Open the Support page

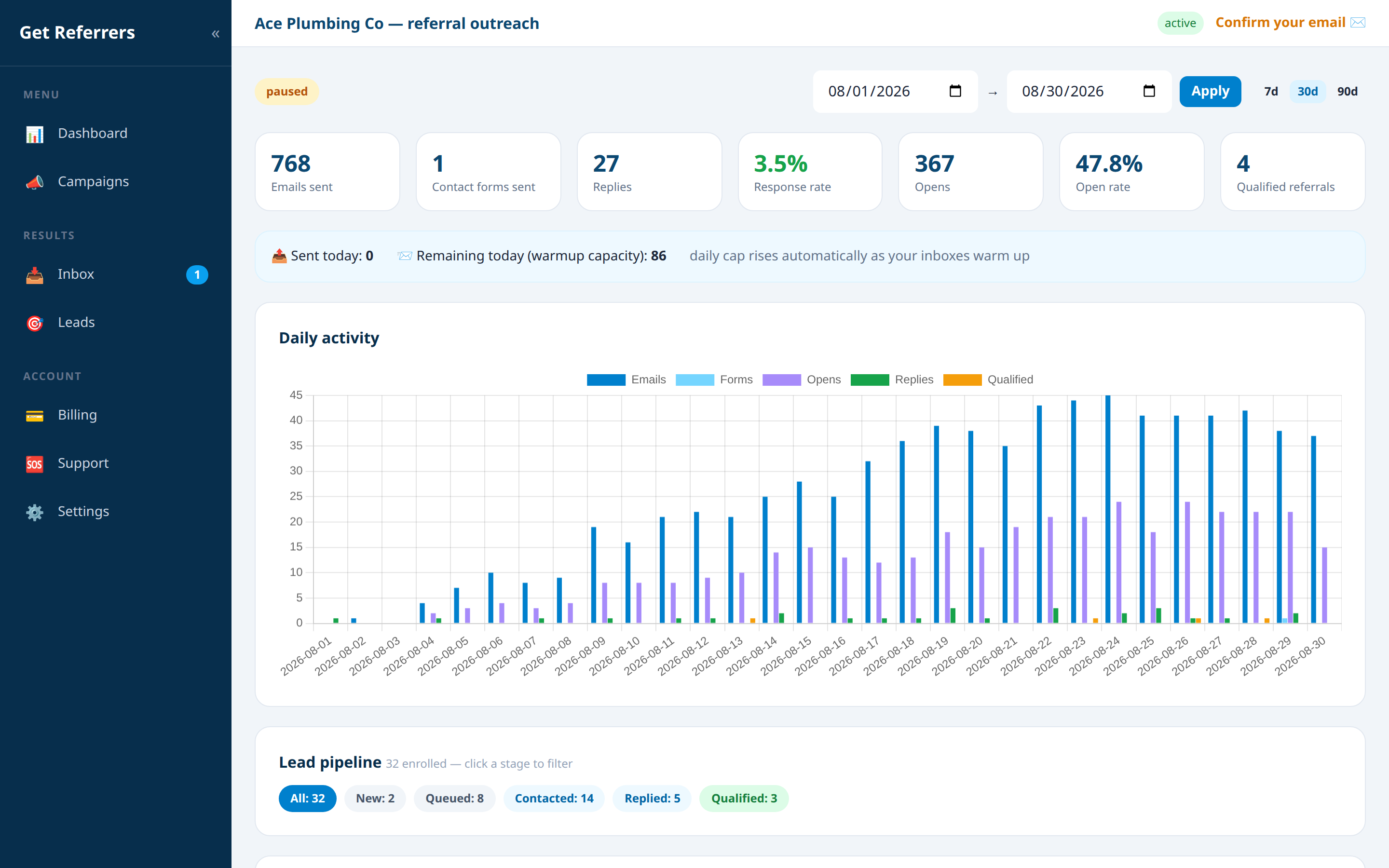[x=116, y=463]
